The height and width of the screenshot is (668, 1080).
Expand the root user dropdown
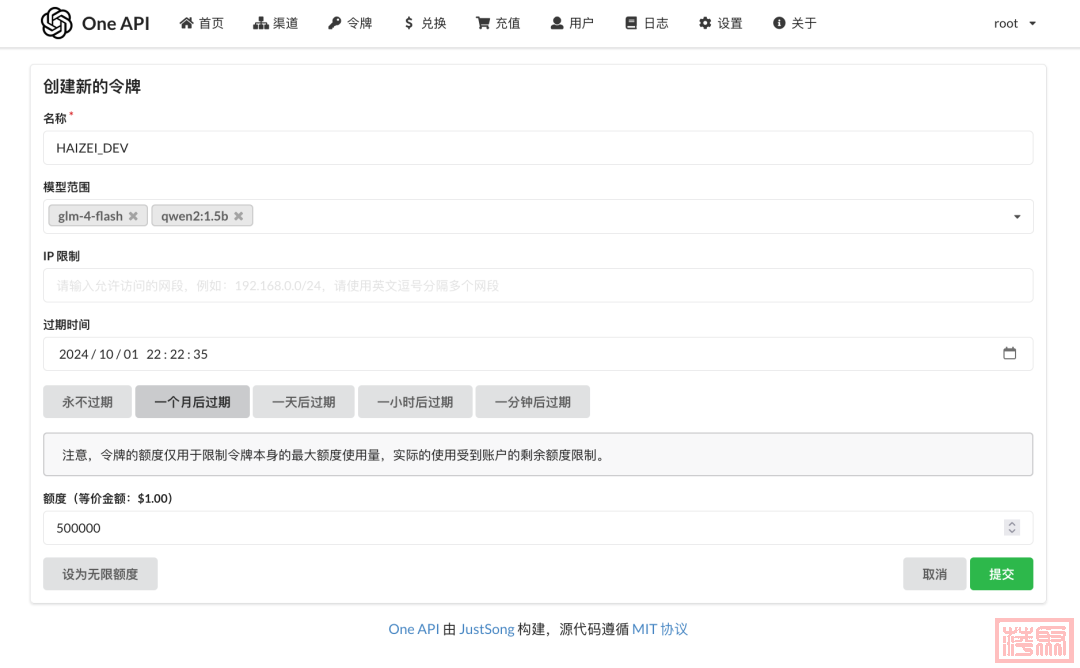(1015, 23)
